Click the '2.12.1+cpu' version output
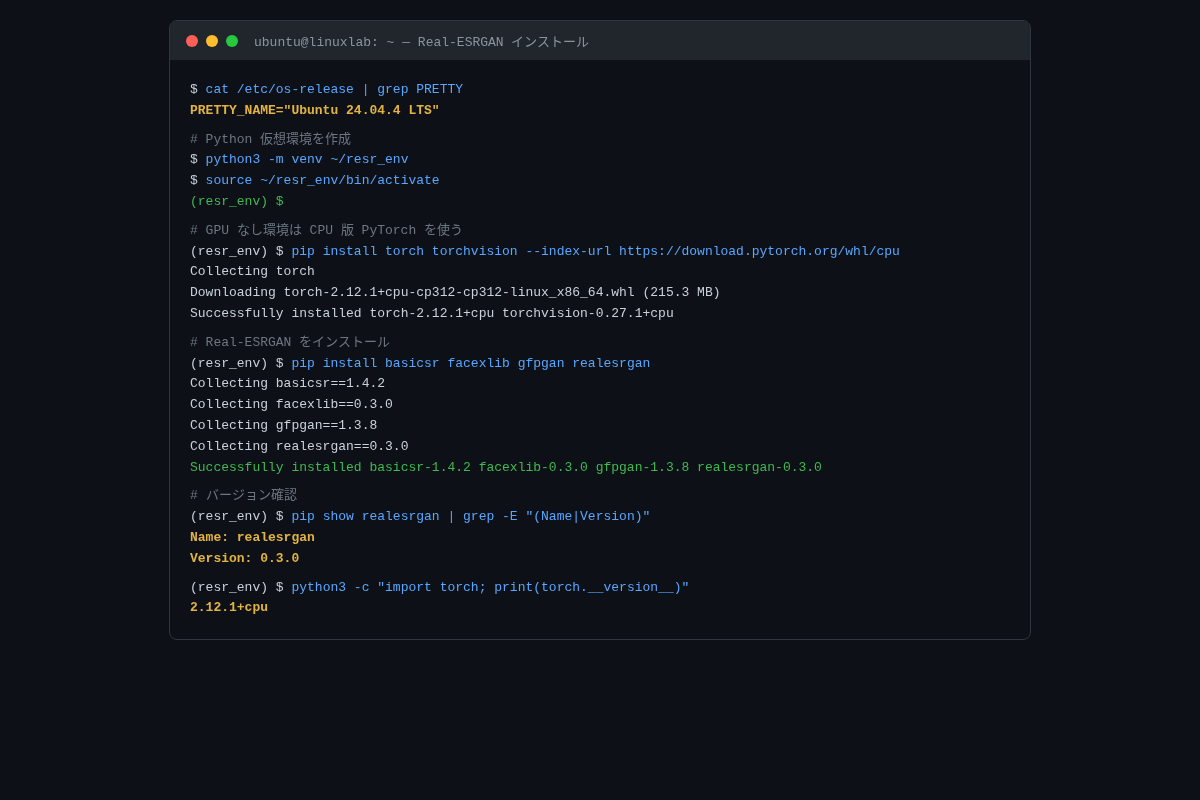Image resolution: width=1200 pixels, height=800 pixels. pyautogui.click(x=229, y=608)
